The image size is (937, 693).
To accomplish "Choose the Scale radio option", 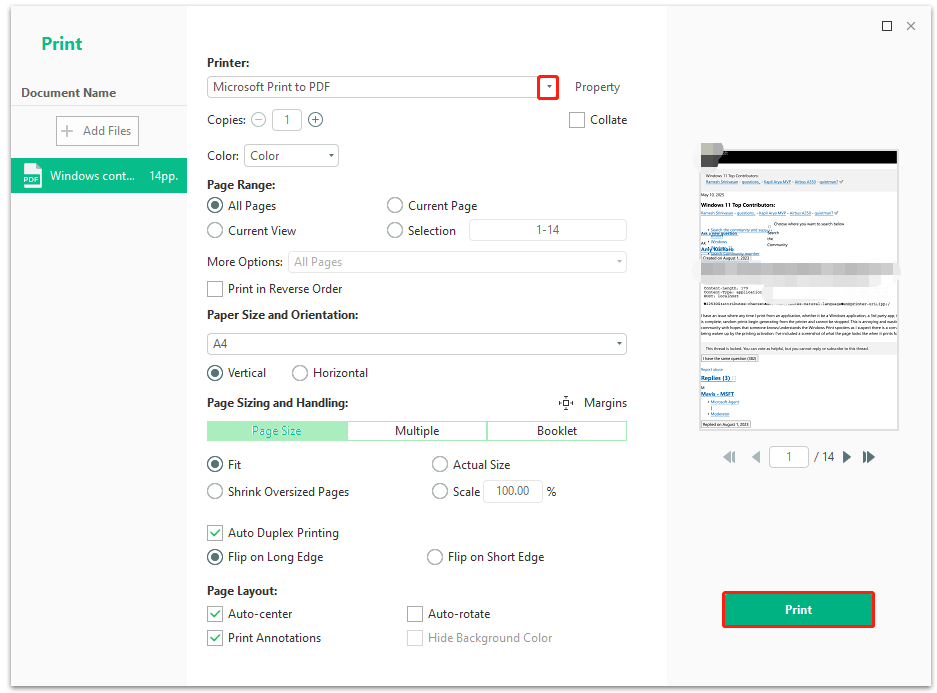I will [x=440, y=492].
